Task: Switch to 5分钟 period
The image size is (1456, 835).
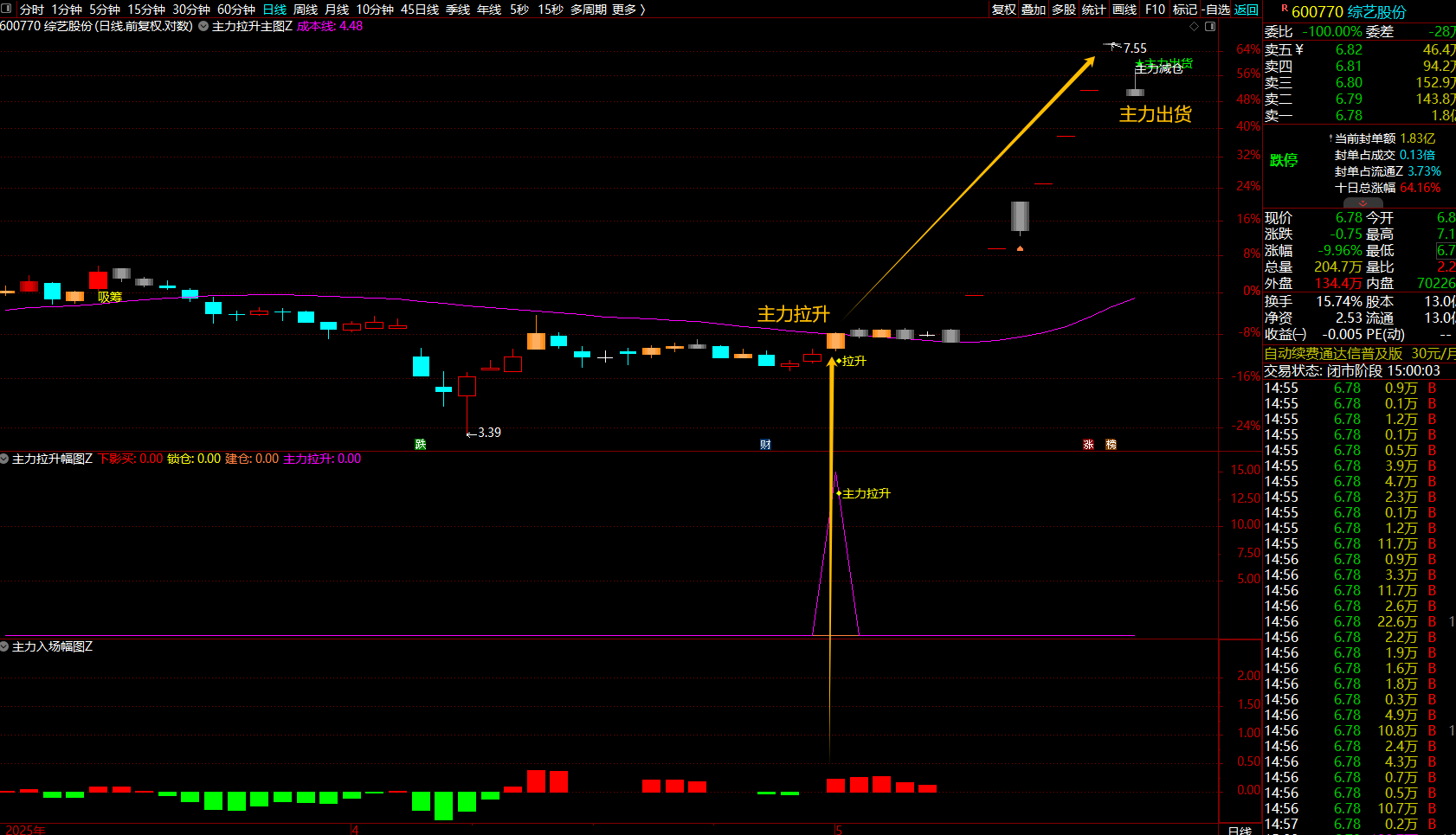Action: [x=105, y=10]
